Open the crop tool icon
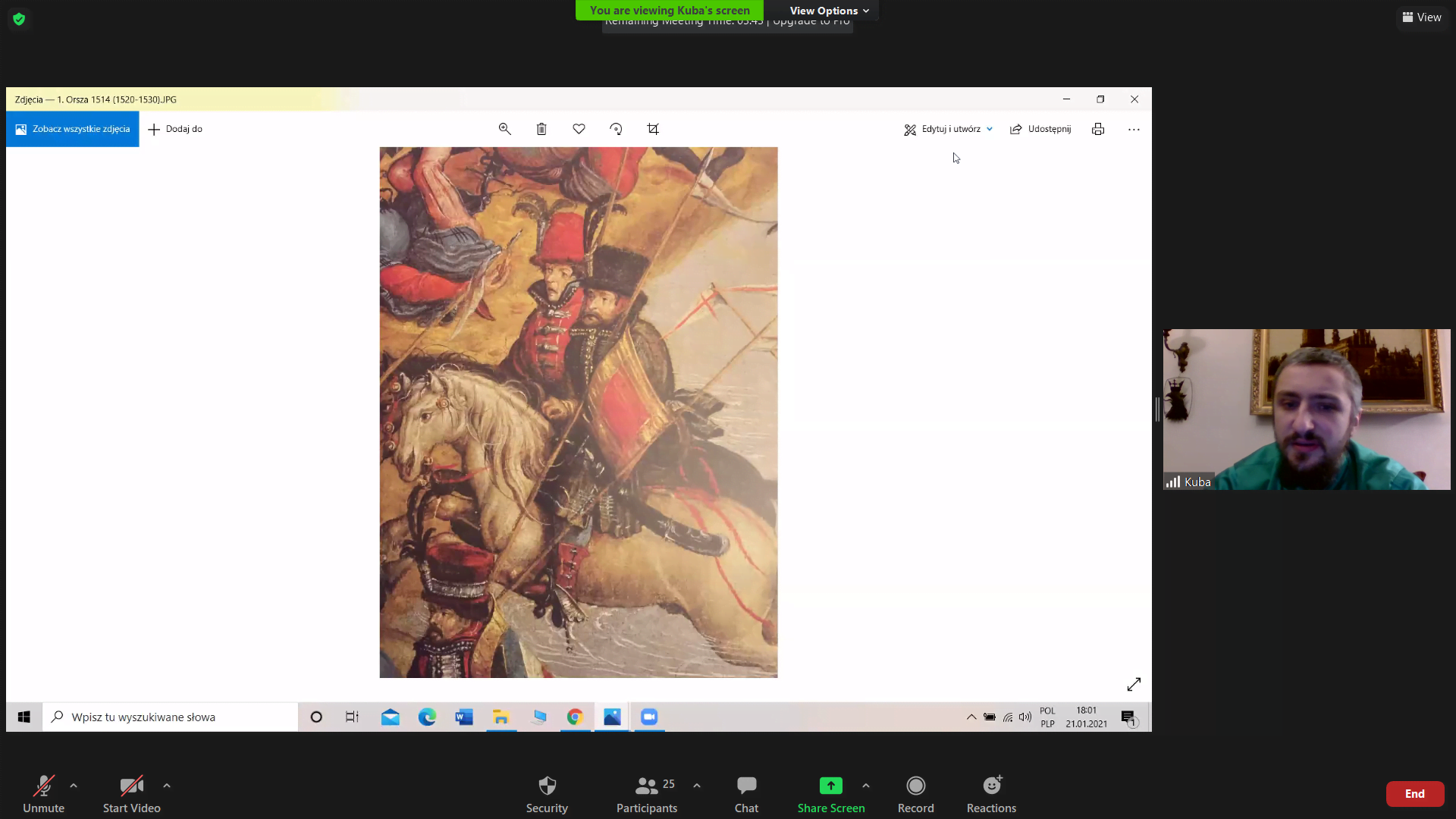Screen dimensions: 1456x819 tap(653, 129)
